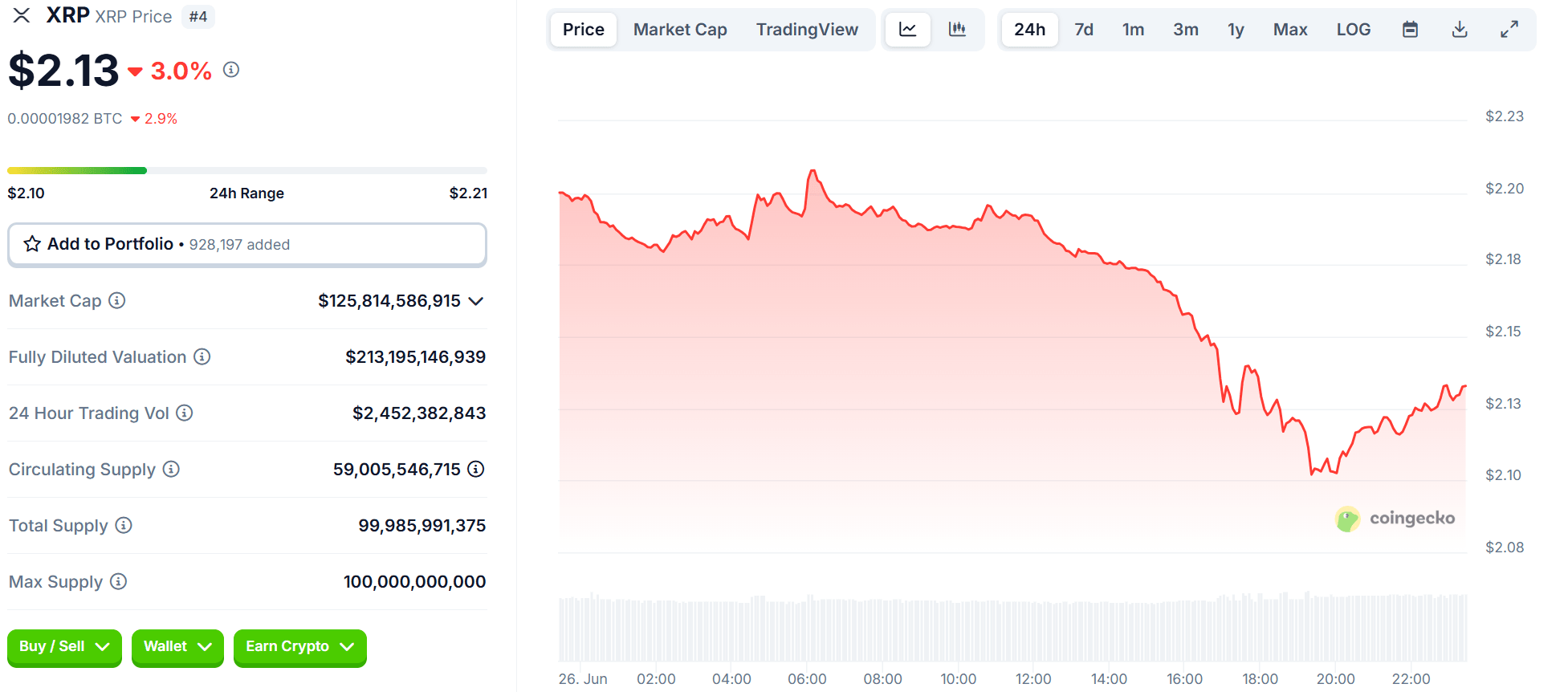1568x692 pixels.
Task: Expand chart to fullscreen icon
Action: pos(1509,30)
